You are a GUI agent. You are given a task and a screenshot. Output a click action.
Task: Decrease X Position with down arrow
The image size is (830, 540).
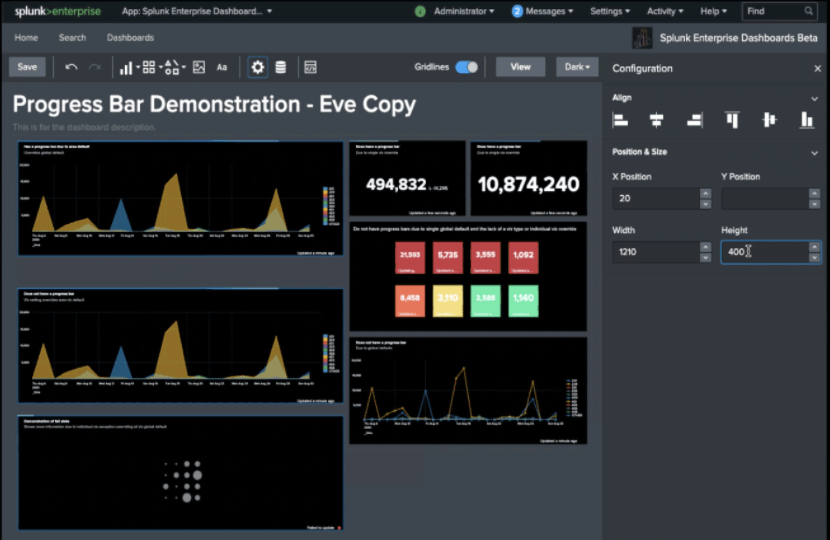point(705,204)
